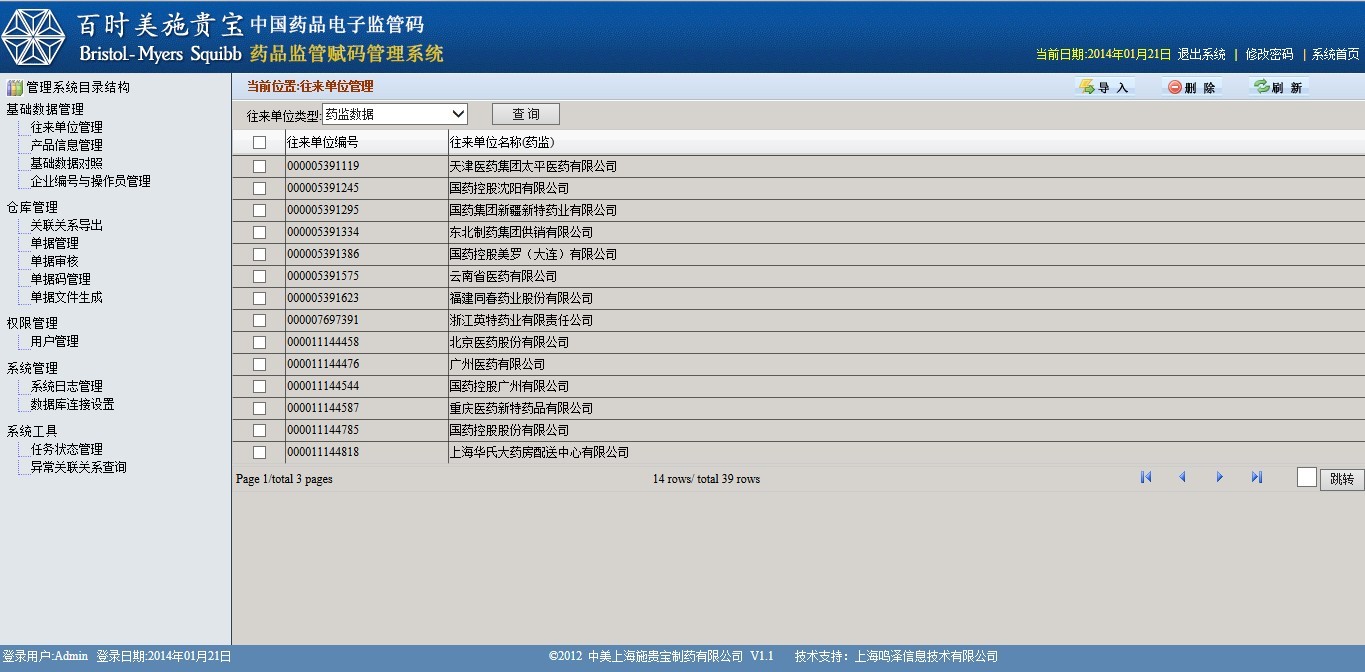Open 关联关系导出 in sidebar
Screen dimensions: 1365x672
[66, 225]
